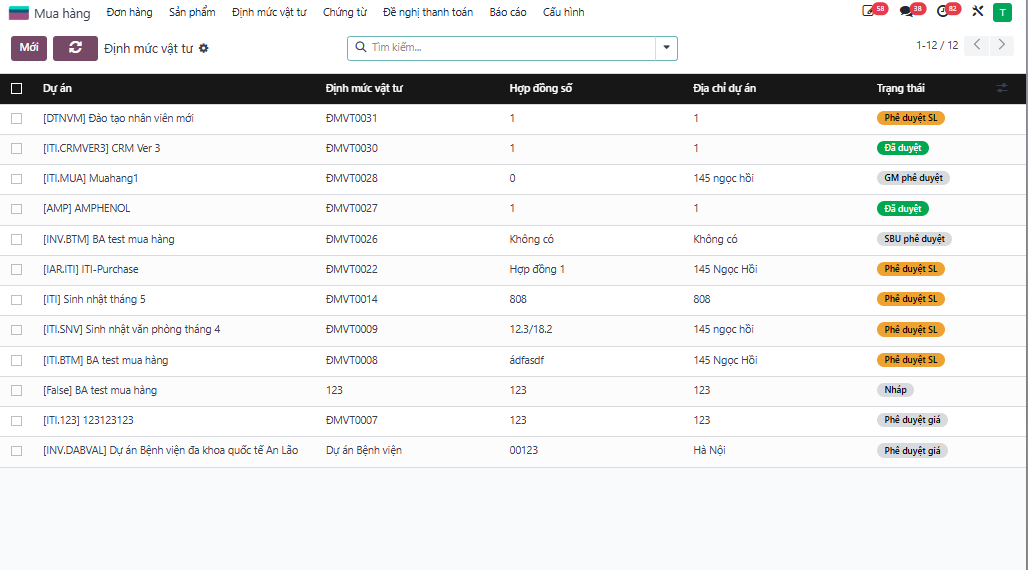Open the Chứng từ menu
The height and width of the screenshot is (570, 1028).
[x=345, y=12]
